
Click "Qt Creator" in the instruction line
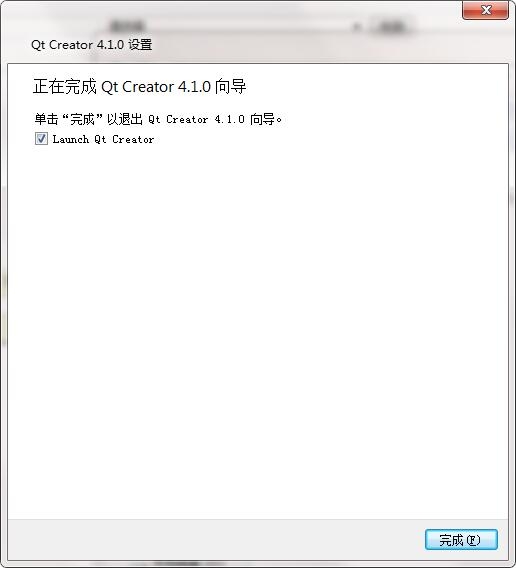(x=178, y=120)
